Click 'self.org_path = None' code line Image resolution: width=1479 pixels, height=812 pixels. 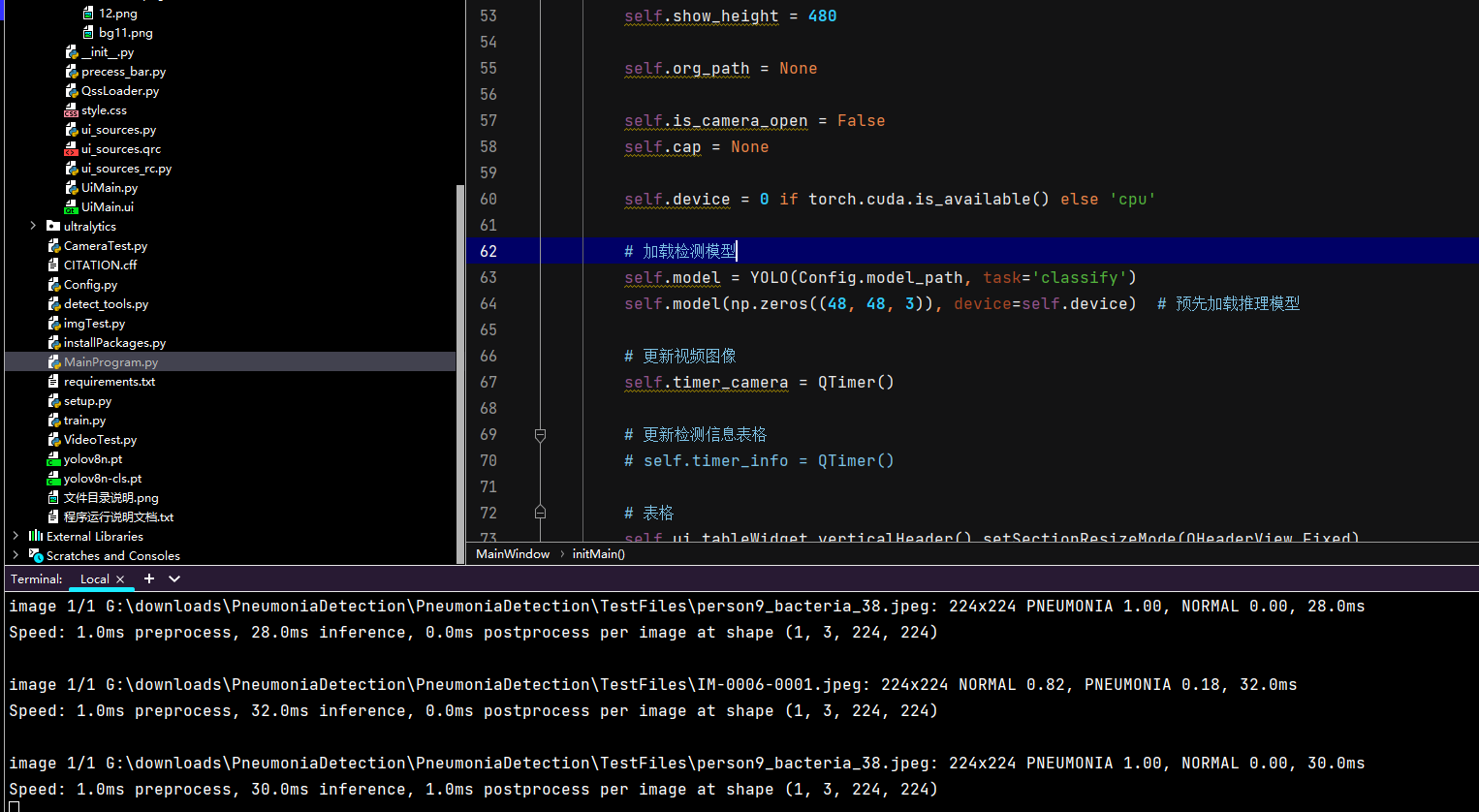pyautogui.click(x=720, y=68)
